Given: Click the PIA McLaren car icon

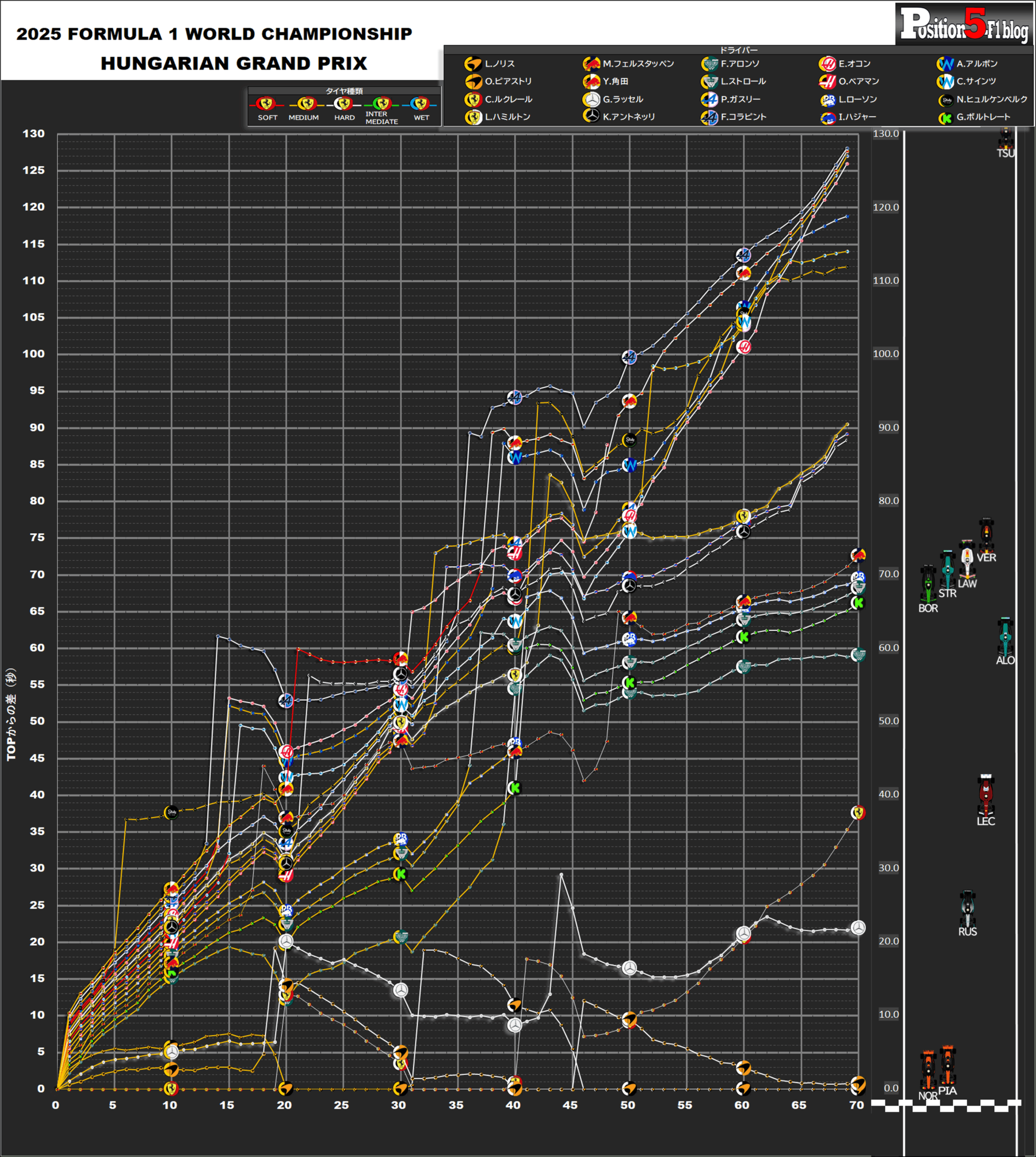Looking at the screenshot, I should (x=947, y=1065).
